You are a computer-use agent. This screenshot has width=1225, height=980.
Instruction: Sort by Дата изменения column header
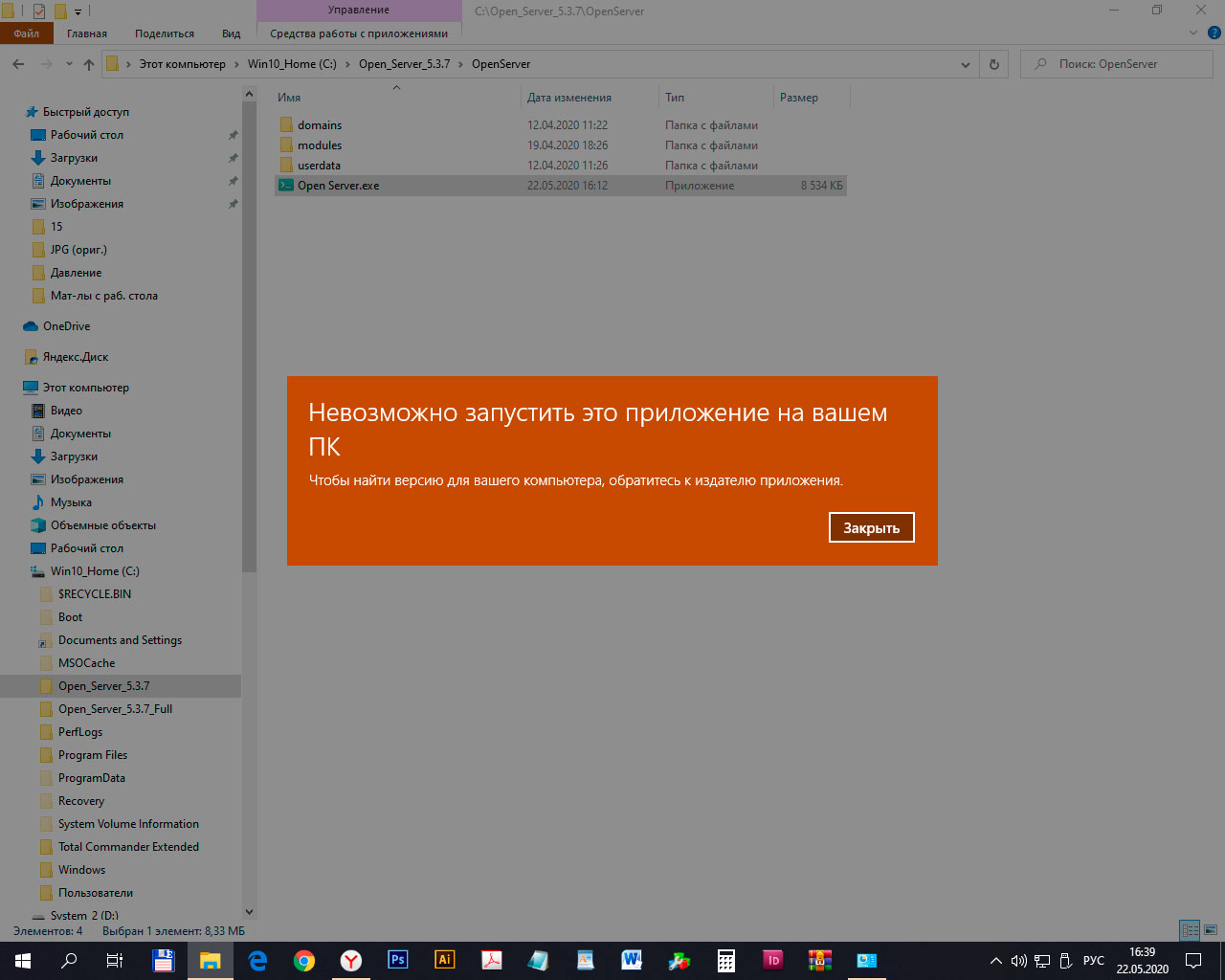[x=591, y=98]
